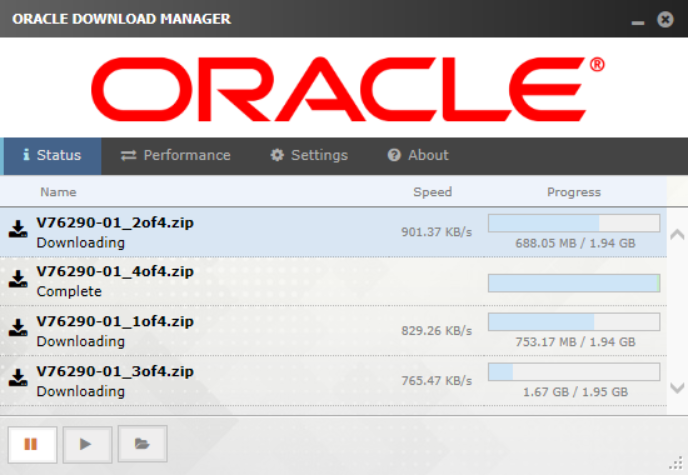Viewport: 688px width, 475px height.
Task: Select file name V76290-01_4of4.zip
Action: [115, 271]
